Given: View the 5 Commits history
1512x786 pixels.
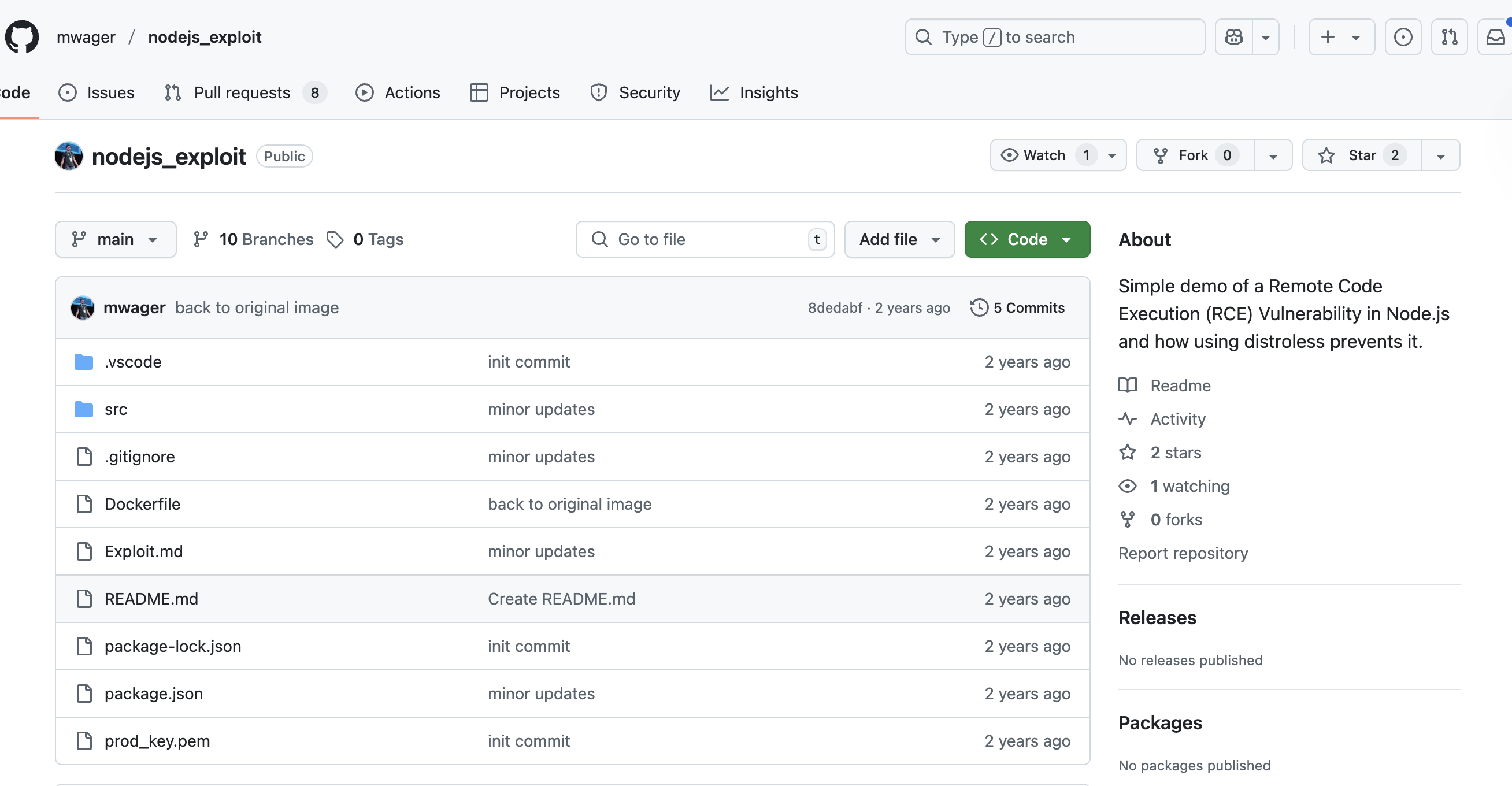Looking at the screenshot, I should pyautogui.click(x=1017, y=307).
